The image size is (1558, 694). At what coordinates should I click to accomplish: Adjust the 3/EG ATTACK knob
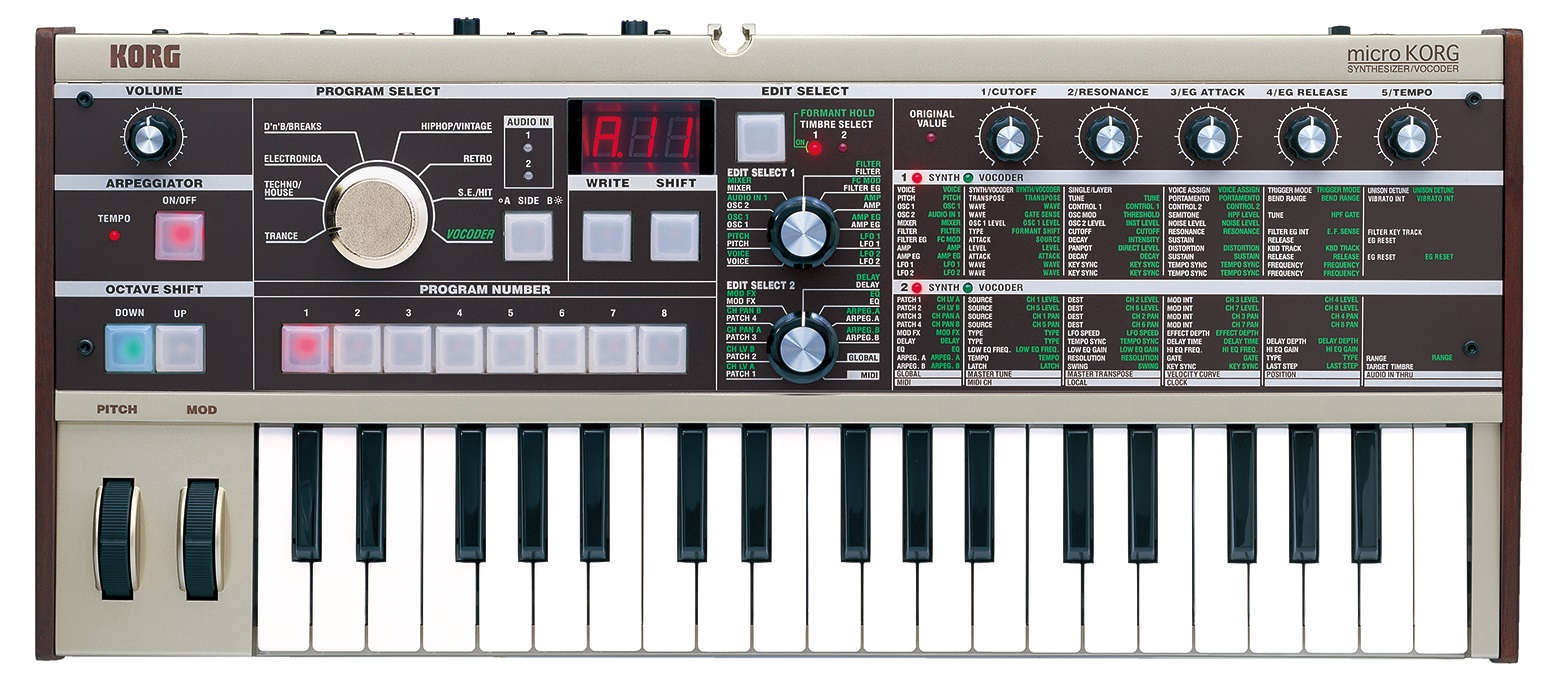tap(1210, 137)
